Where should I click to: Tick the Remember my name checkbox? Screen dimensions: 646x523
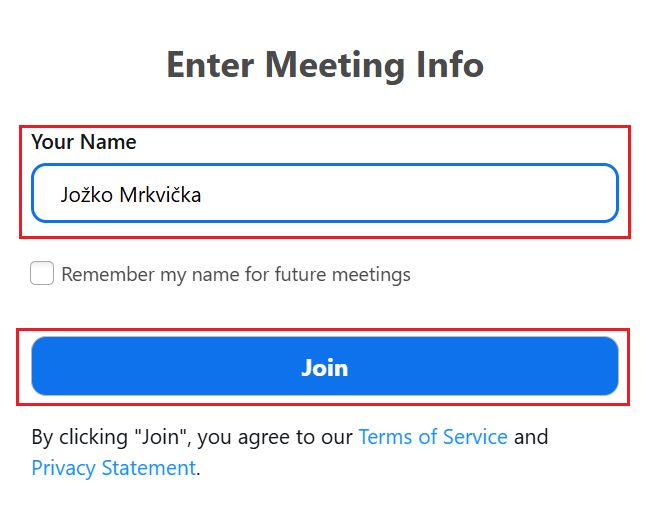42,273
